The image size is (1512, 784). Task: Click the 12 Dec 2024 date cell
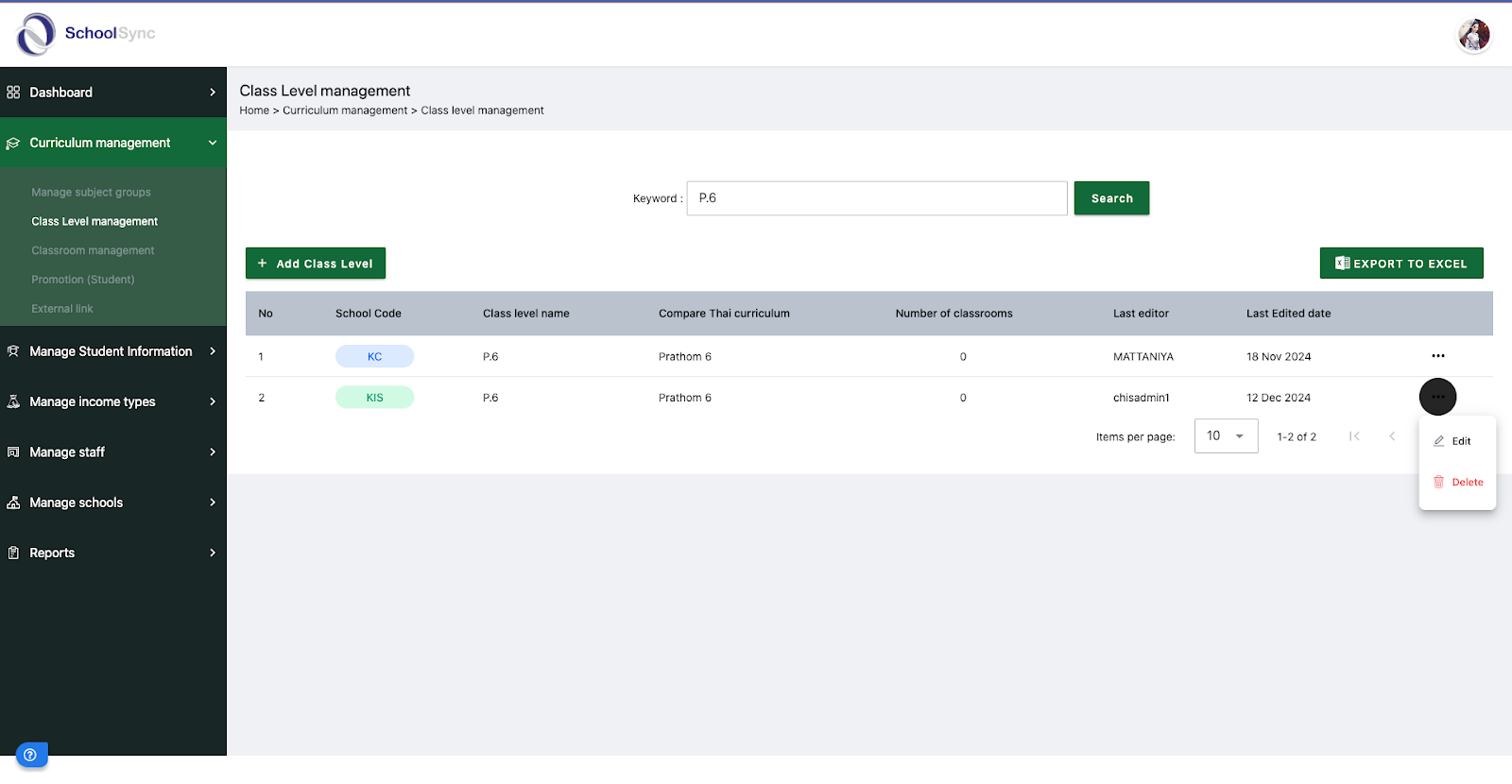coord(1279,398)
